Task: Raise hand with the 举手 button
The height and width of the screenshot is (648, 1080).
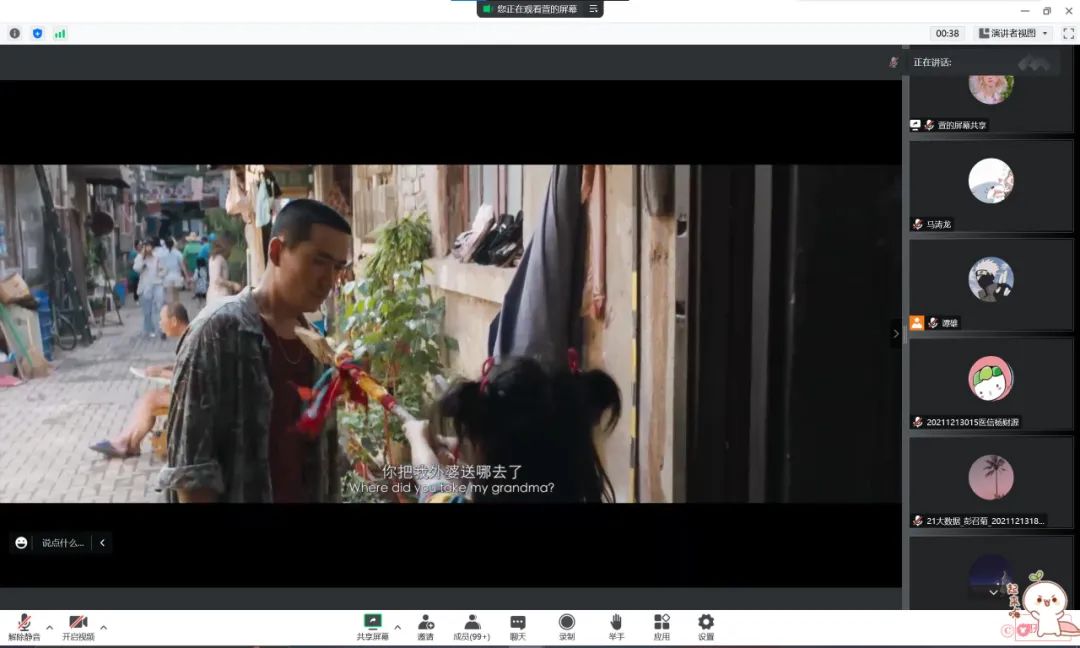Action: (x=616, y=627)
